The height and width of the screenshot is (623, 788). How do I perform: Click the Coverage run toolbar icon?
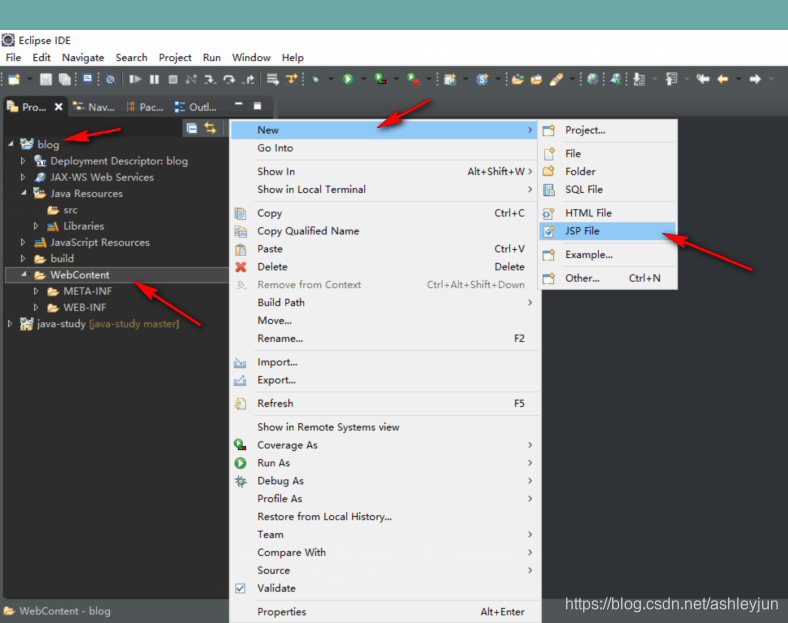[x=380, y=79]
